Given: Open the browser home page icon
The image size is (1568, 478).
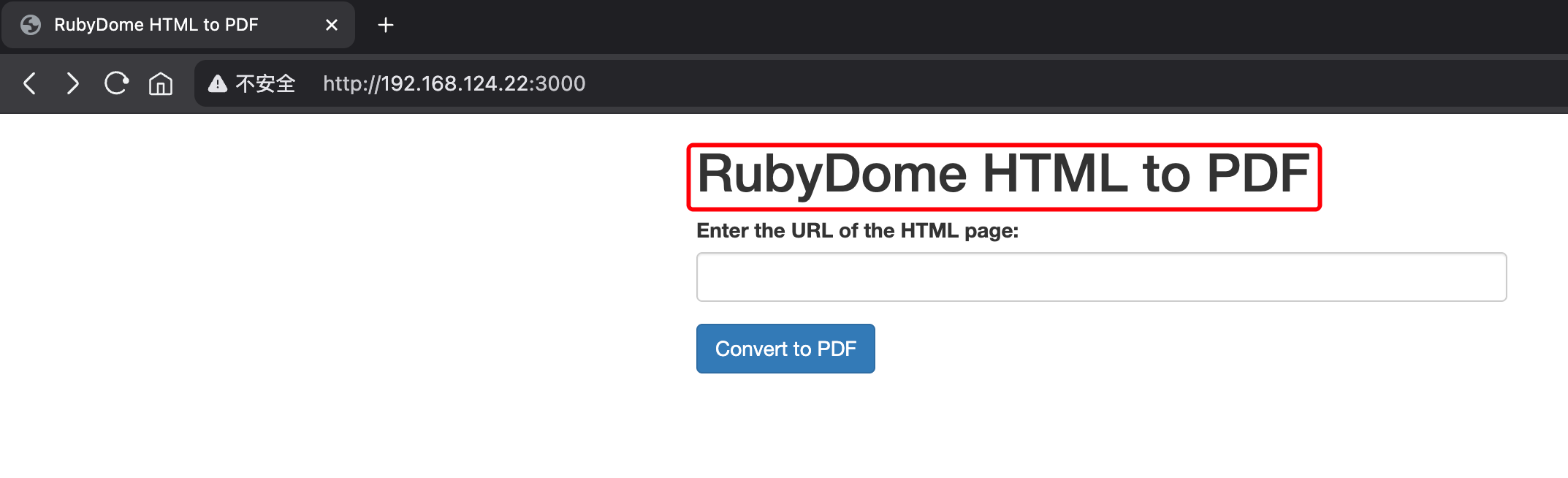Looking at the screenshot, I should click(x=161, y=84).
